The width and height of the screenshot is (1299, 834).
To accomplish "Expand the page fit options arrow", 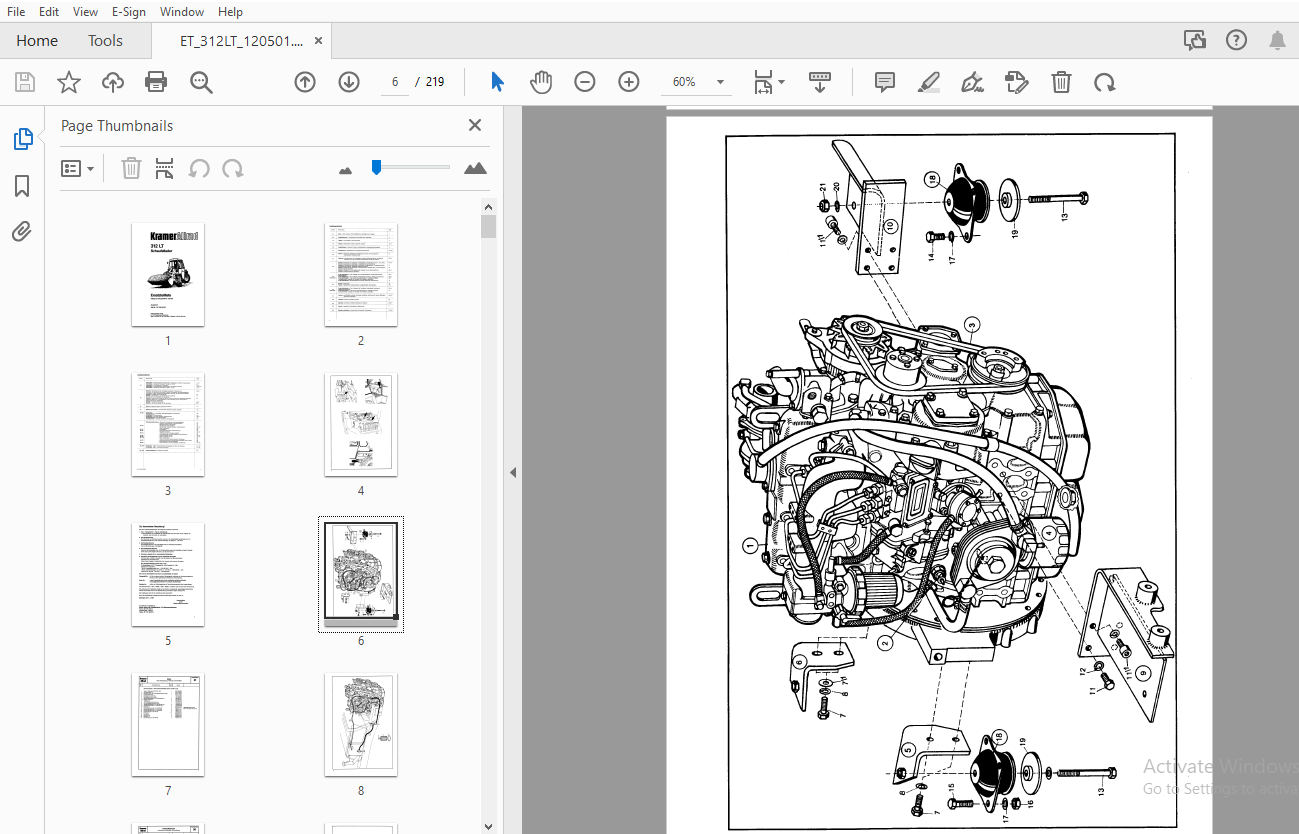I will (x=782, y=82).
